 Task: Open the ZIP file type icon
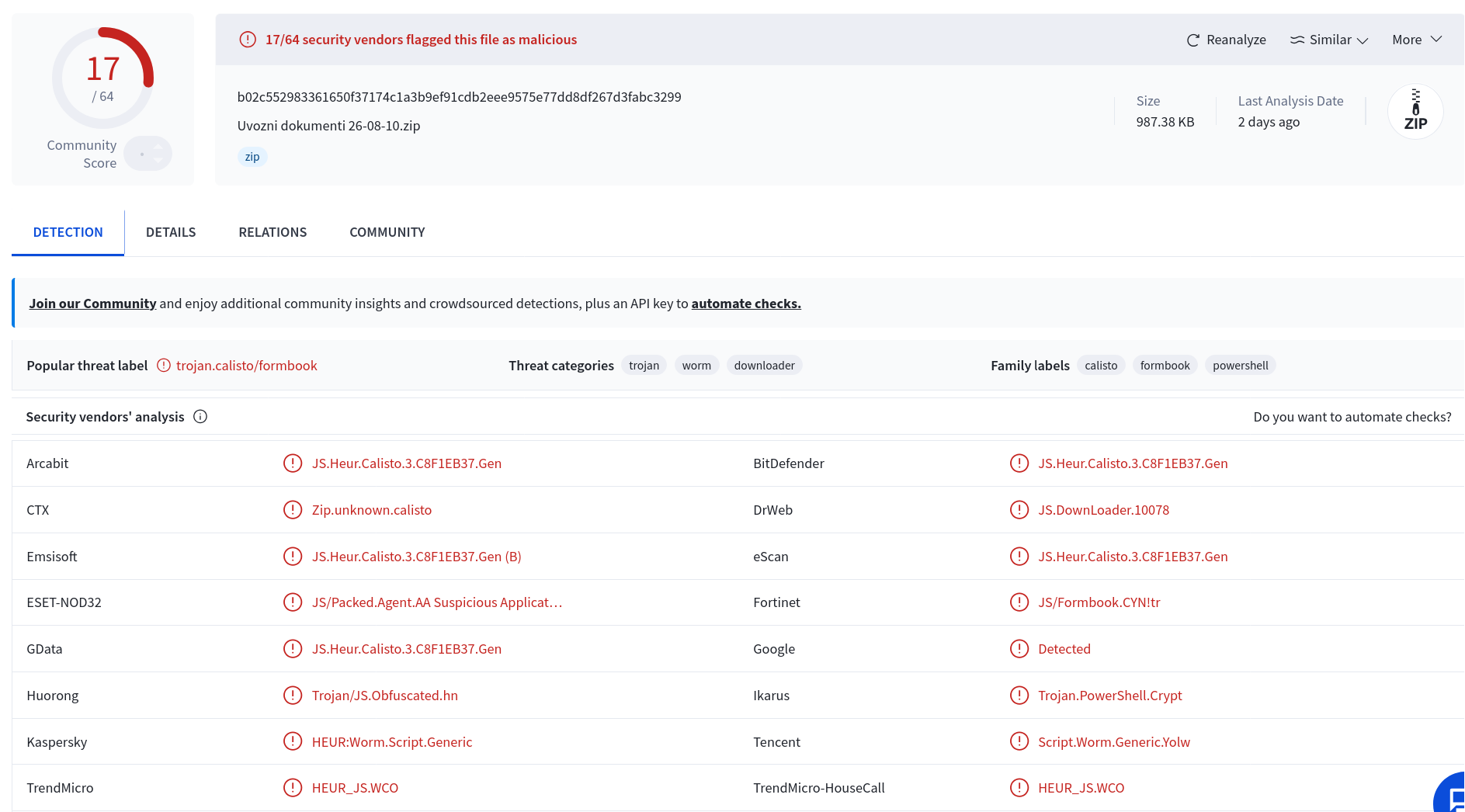click(1415, 111)
